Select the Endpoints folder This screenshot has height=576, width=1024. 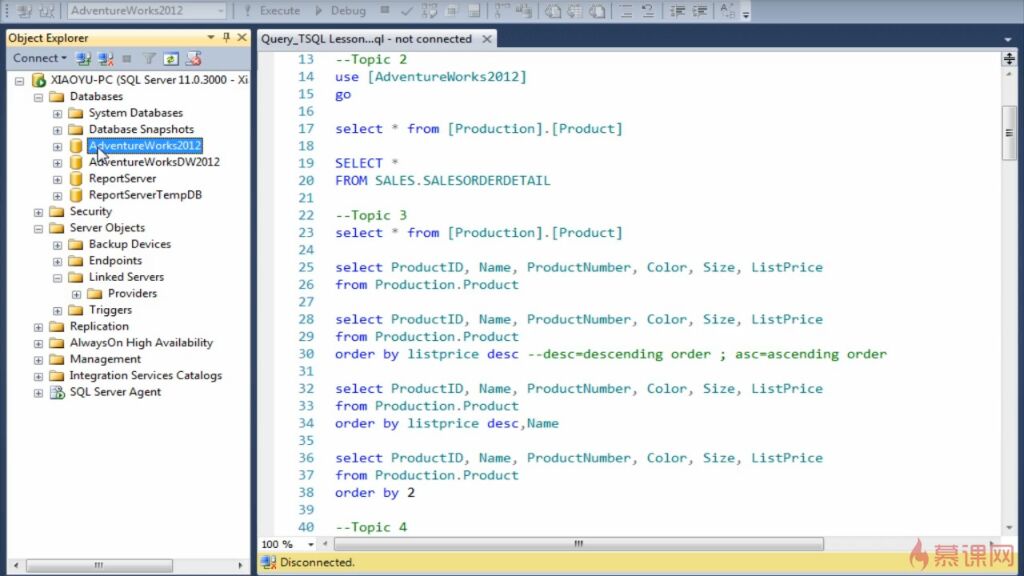tap(115, 261)
